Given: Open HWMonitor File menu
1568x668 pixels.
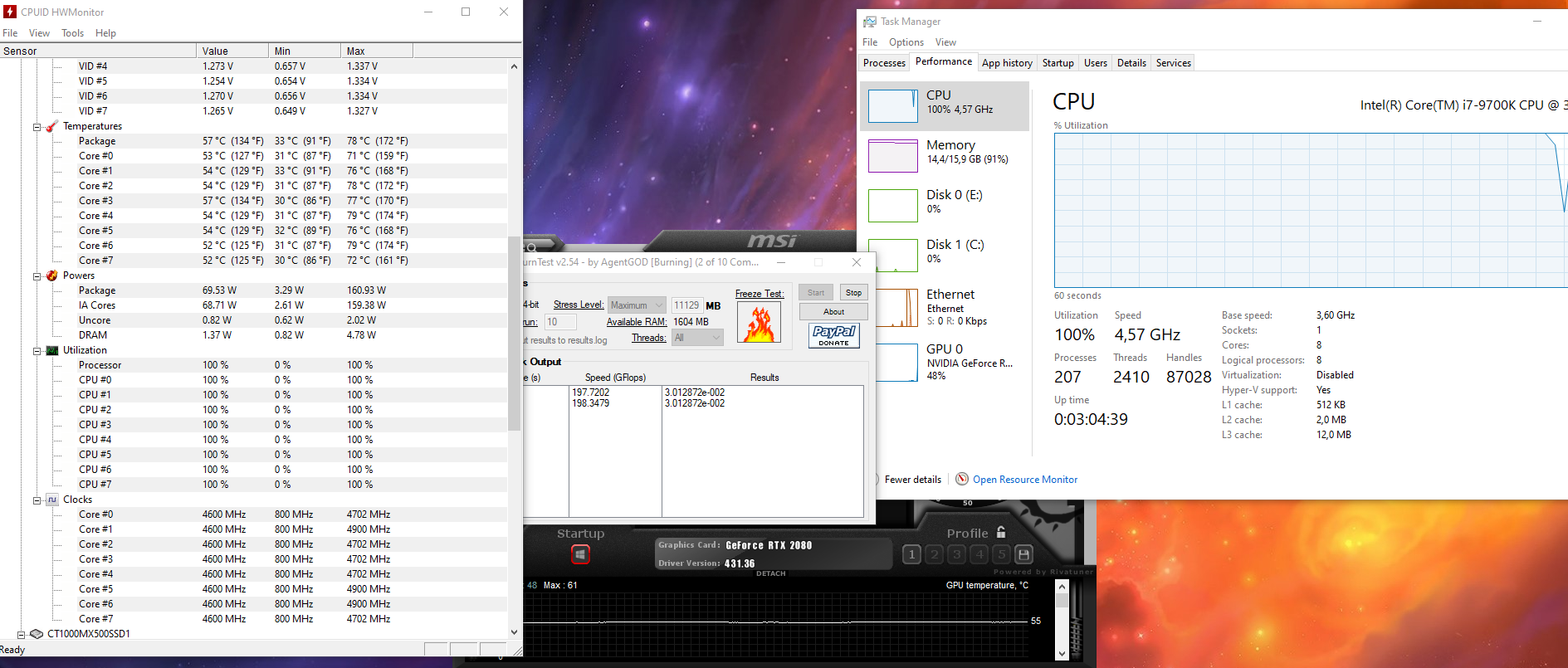Looking at the screenshot, I should 10,33.
